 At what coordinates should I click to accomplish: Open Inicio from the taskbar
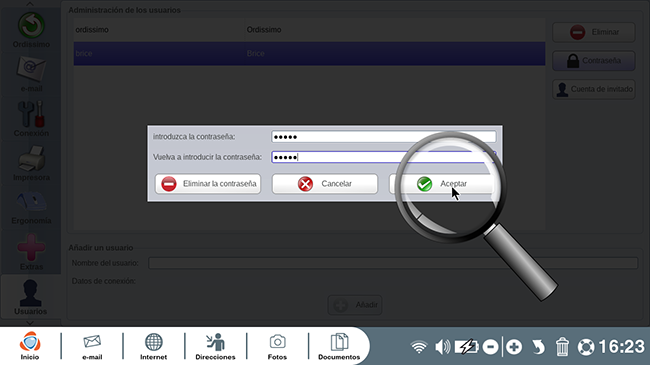click(30, 346)
